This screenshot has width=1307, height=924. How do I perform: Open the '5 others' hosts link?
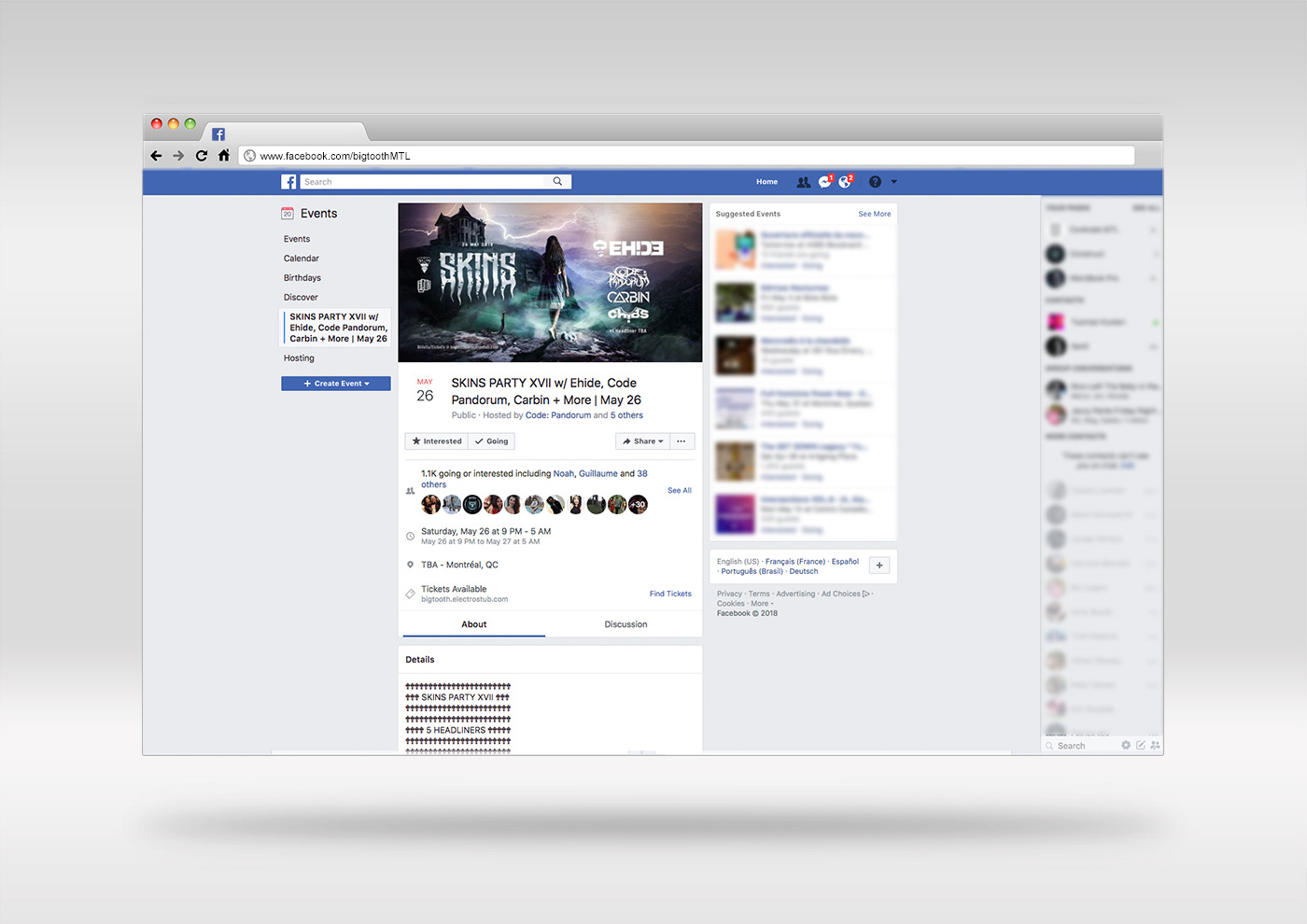[x=626, y=415]
